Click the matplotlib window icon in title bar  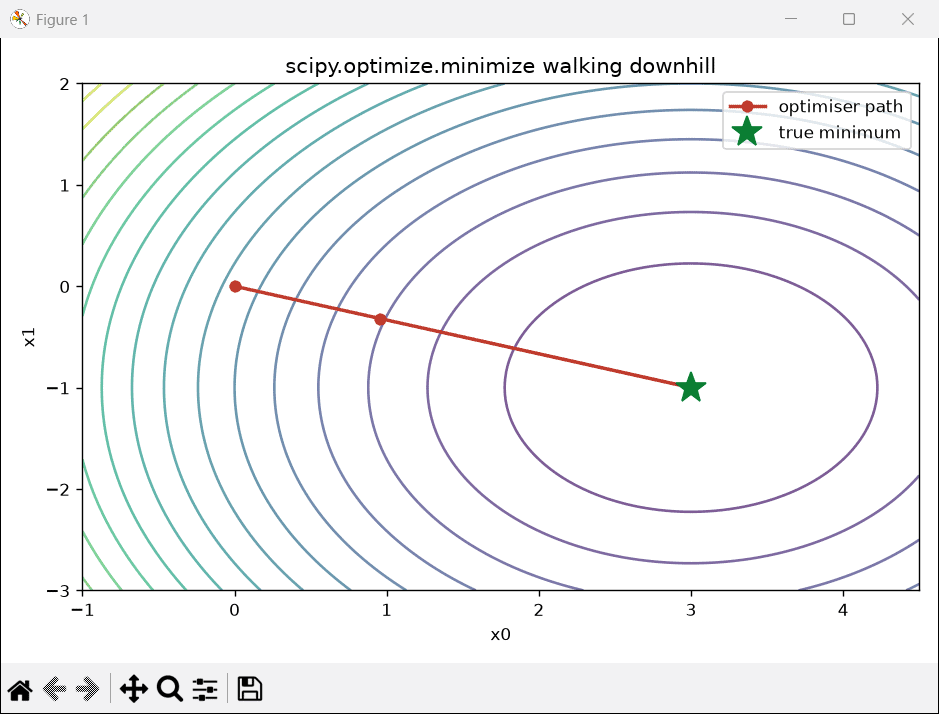pos(19,19)
